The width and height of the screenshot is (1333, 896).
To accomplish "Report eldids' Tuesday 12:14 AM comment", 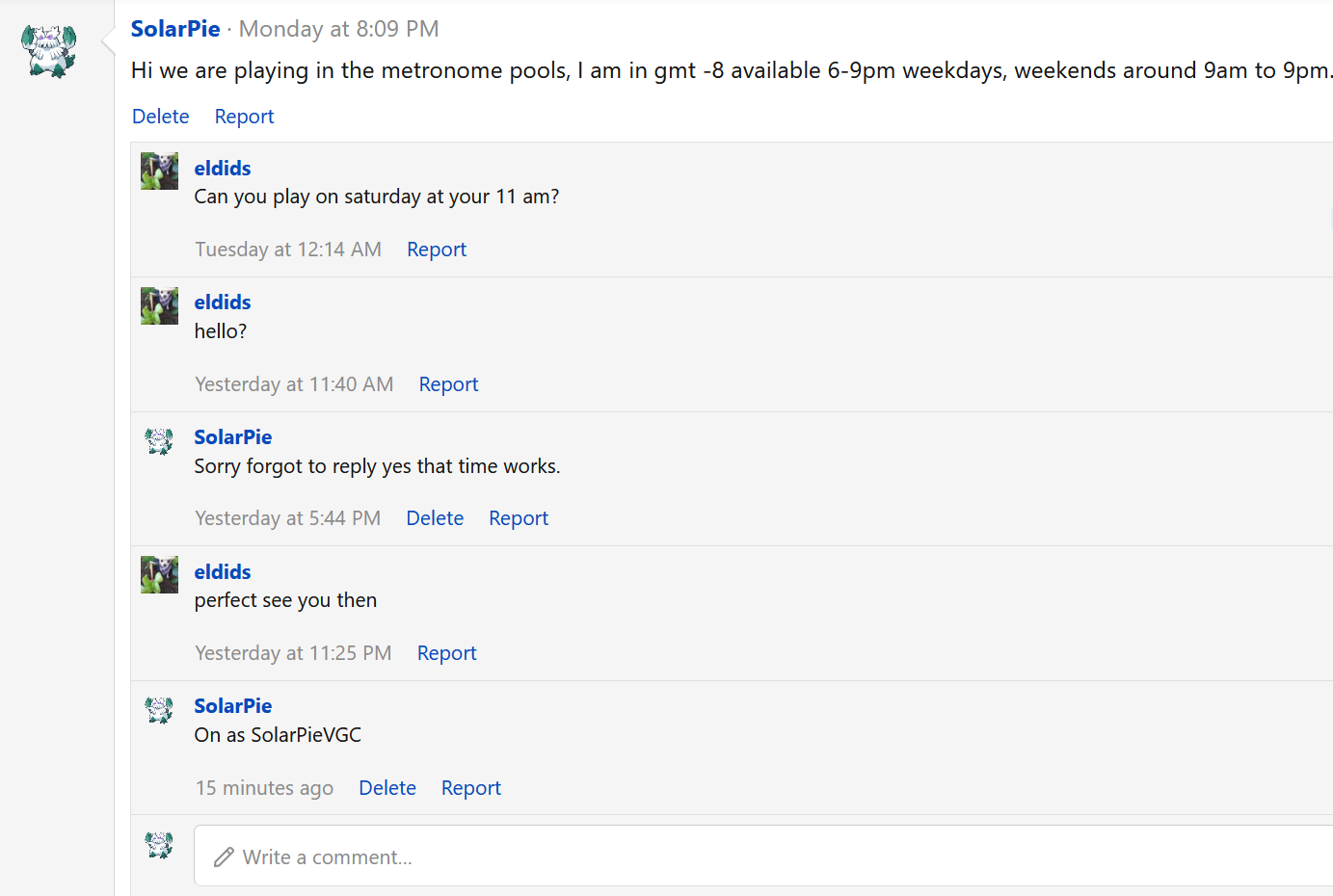I will (436, 250).
